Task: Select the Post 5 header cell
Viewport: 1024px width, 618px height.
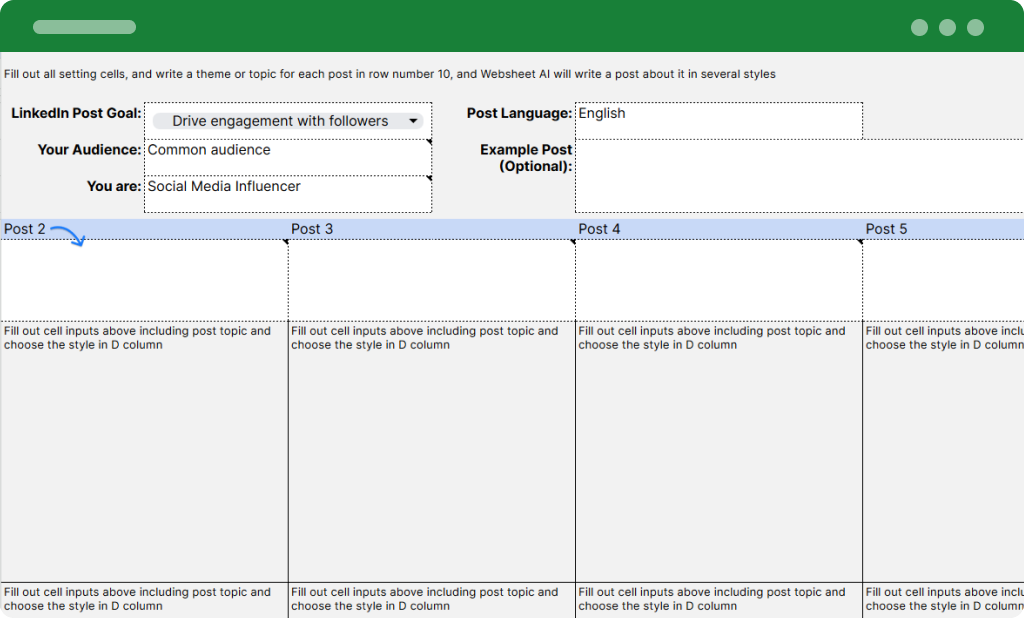Action: (940, 229)
